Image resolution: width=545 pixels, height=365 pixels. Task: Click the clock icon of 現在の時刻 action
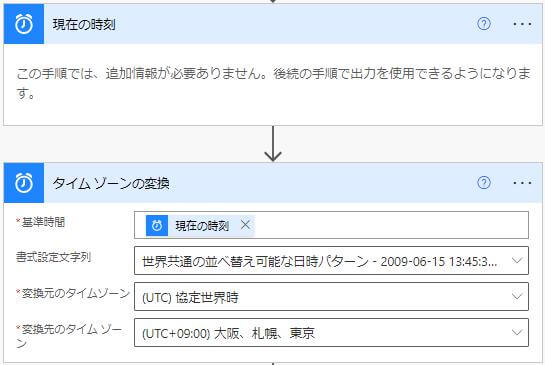24,24
